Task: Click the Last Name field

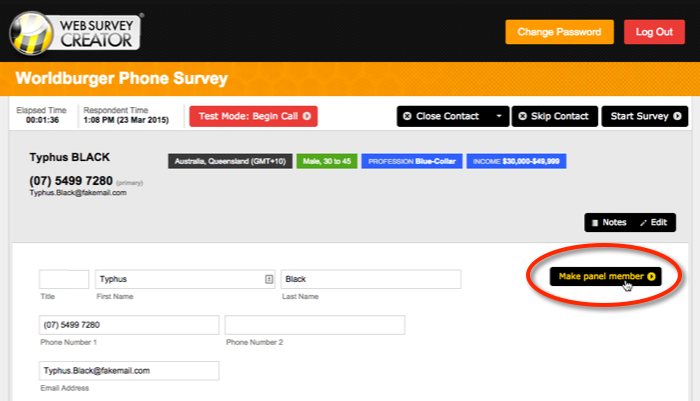Action: coord(370,279)
